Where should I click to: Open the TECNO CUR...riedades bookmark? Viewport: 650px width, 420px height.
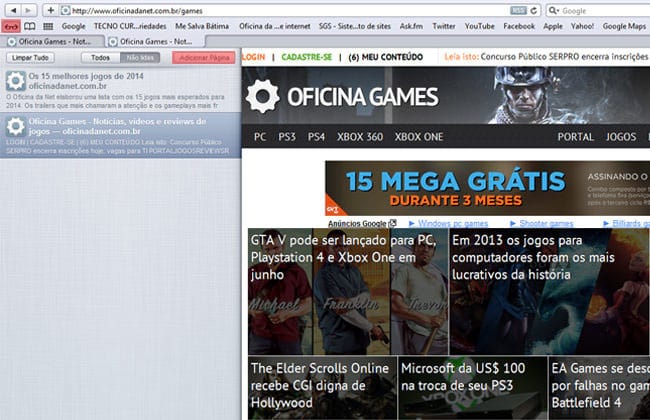130,26
